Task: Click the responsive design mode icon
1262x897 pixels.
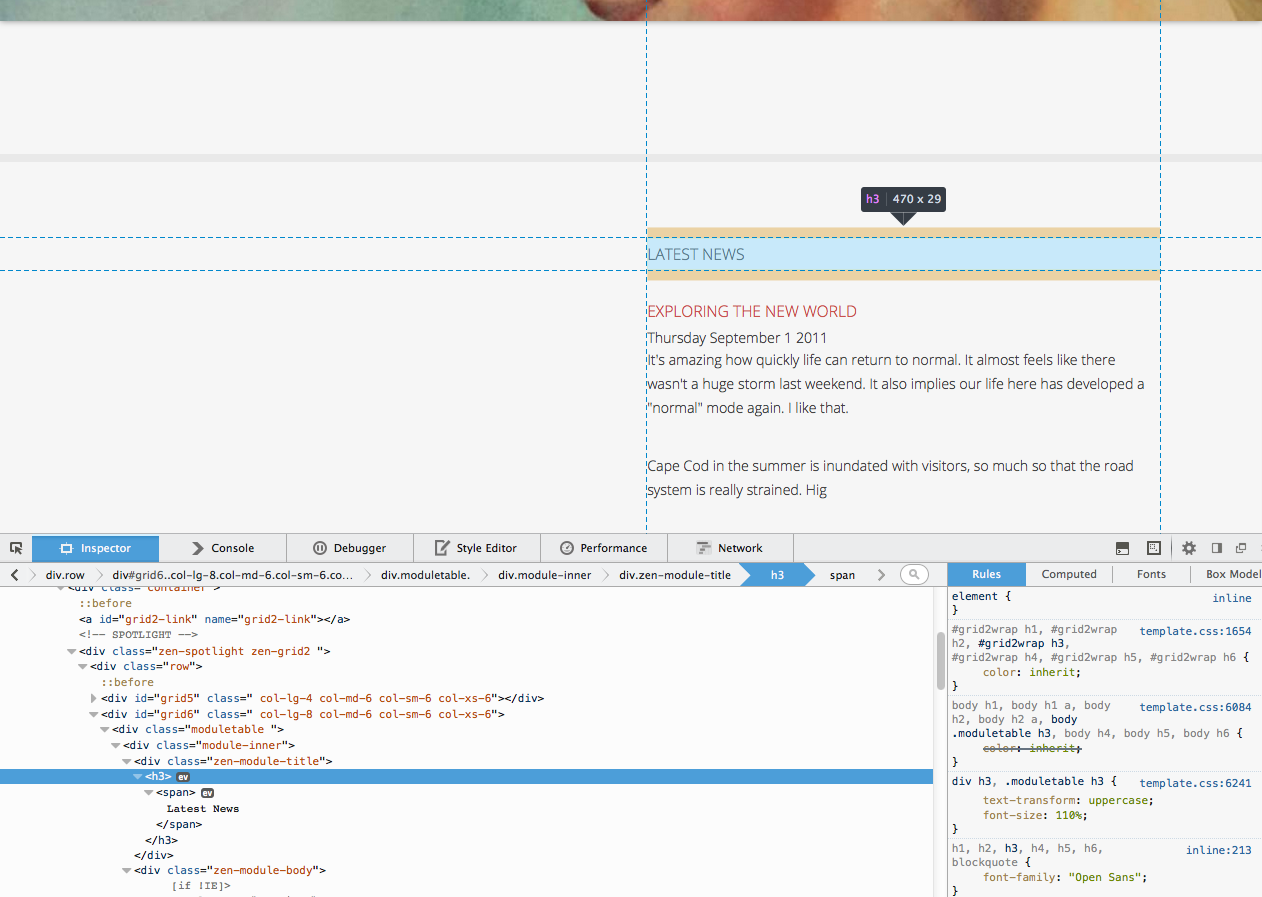Action: [x=1153, y=548]
